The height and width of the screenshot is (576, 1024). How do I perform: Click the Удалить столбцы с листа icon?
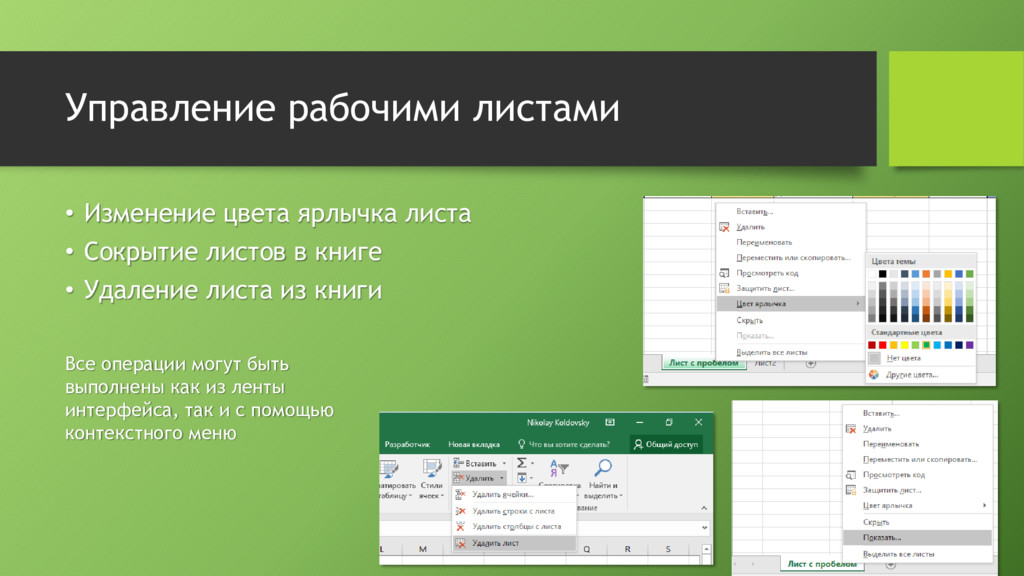pyautogui.click(x=460, y=526)
